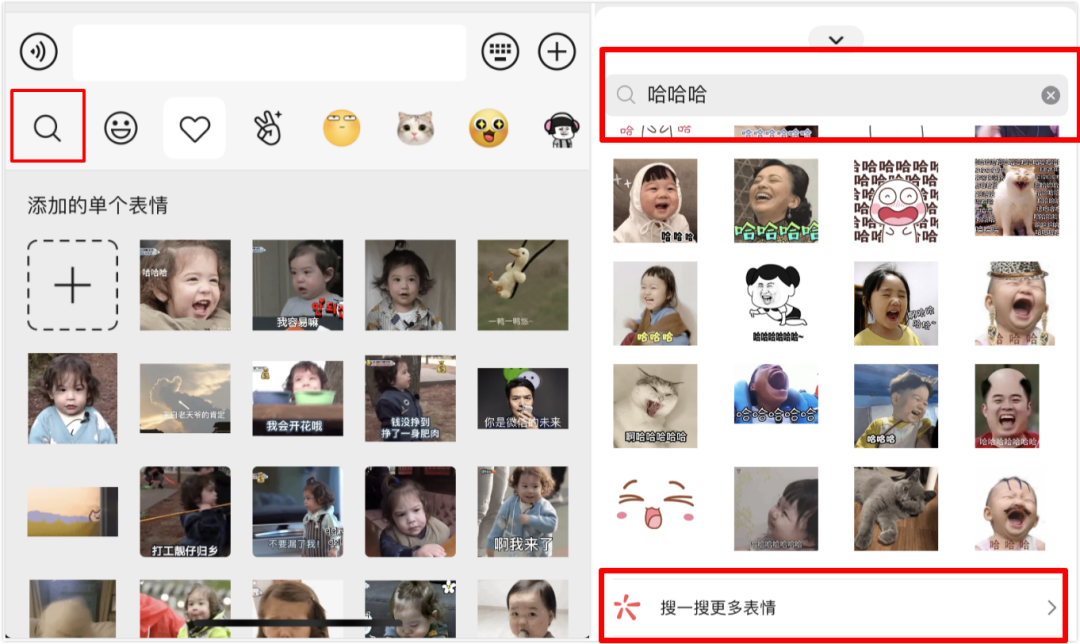The image size is (1080, 644).
Task: Switch to the smiley emoji tab
Action: pos(121,128)
